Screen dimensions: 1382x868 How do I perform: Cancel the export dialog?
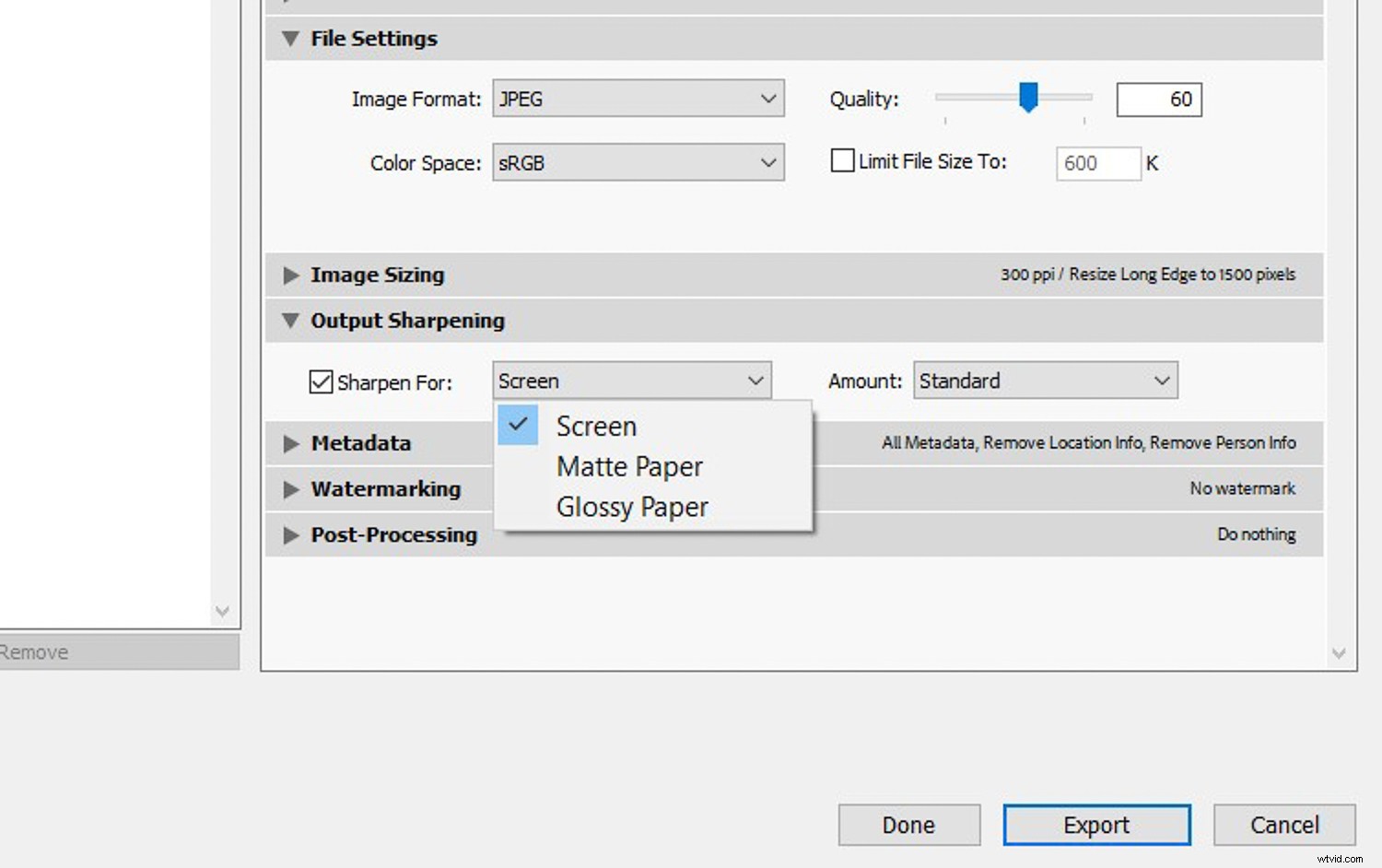click(x=1283, y=825)
